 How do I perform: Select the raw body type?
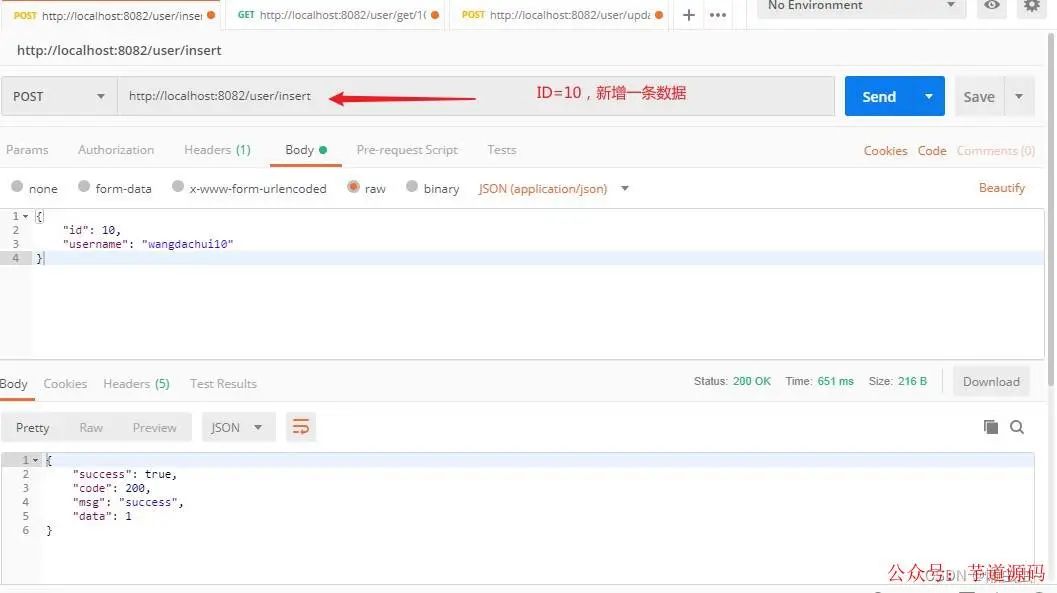[353, 187]
